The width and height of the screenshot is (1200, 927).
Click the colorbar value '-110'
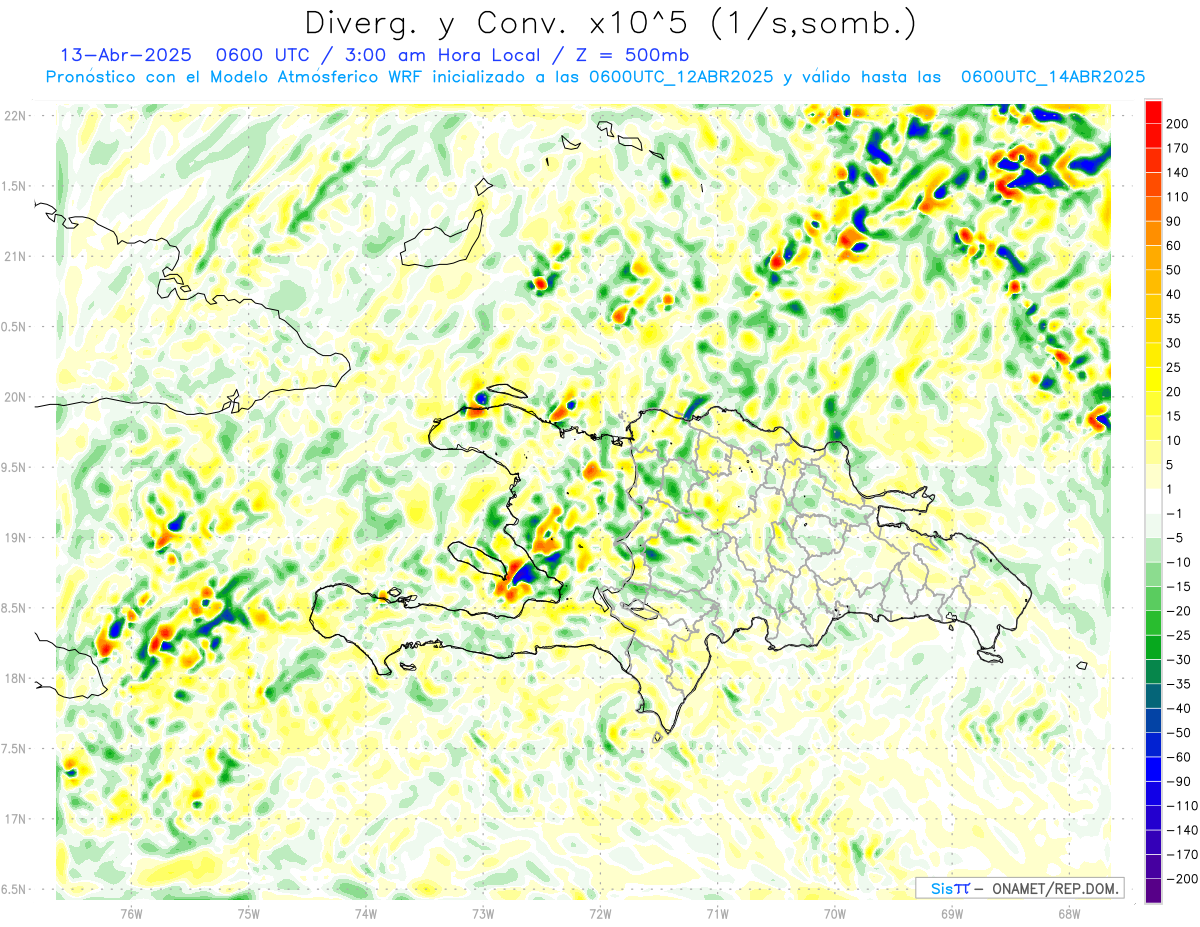pos(1181,805)
